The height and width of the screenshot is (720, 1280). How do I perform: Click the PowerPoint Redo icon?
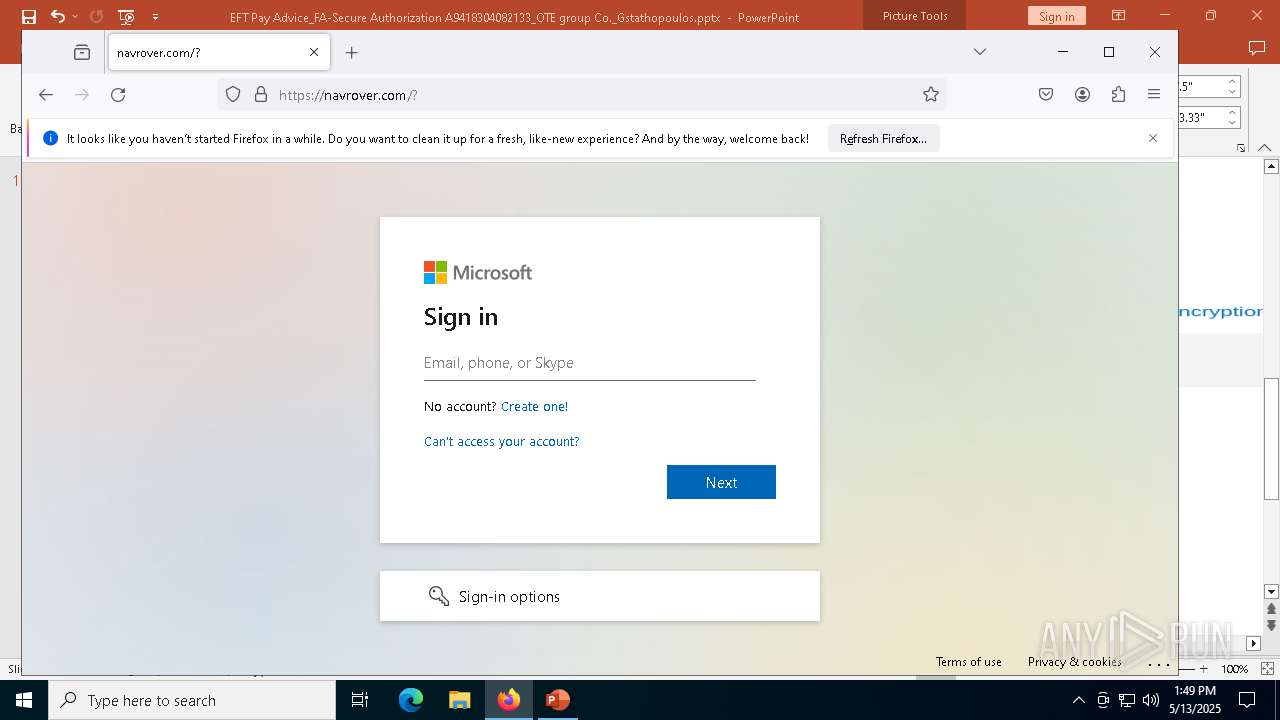coord(96,16)
